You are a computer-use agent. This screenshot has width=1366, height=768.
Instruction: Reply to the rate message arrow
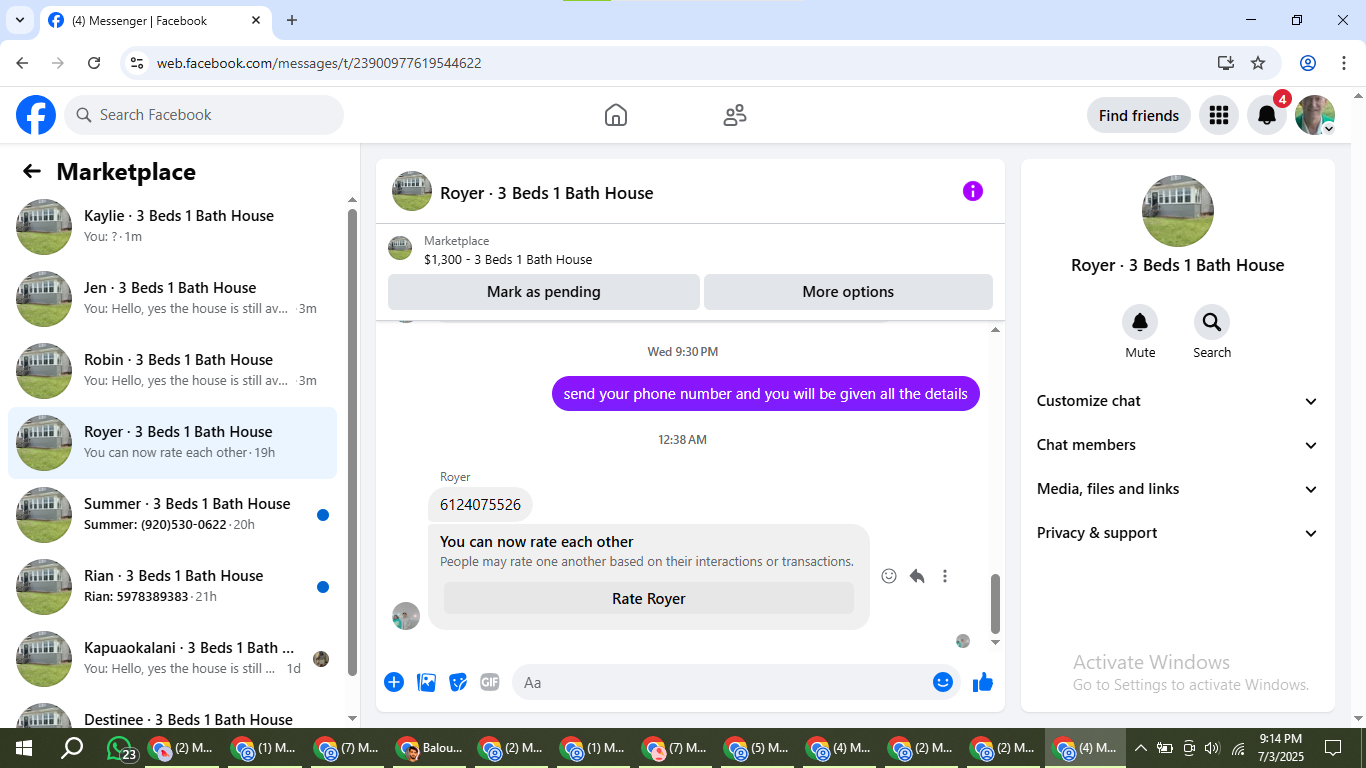(917, 576)
